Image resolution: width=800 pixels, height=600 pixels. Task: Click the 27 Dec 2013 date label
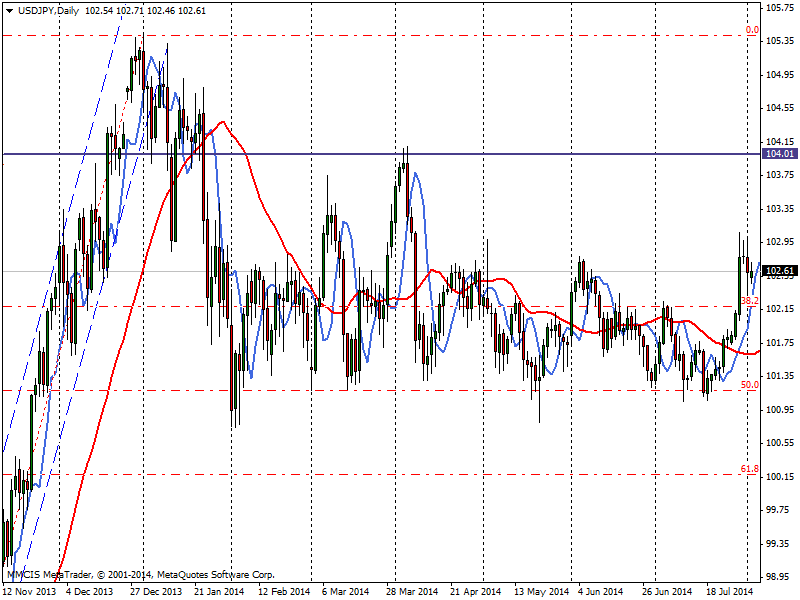(x=156, y=591)
